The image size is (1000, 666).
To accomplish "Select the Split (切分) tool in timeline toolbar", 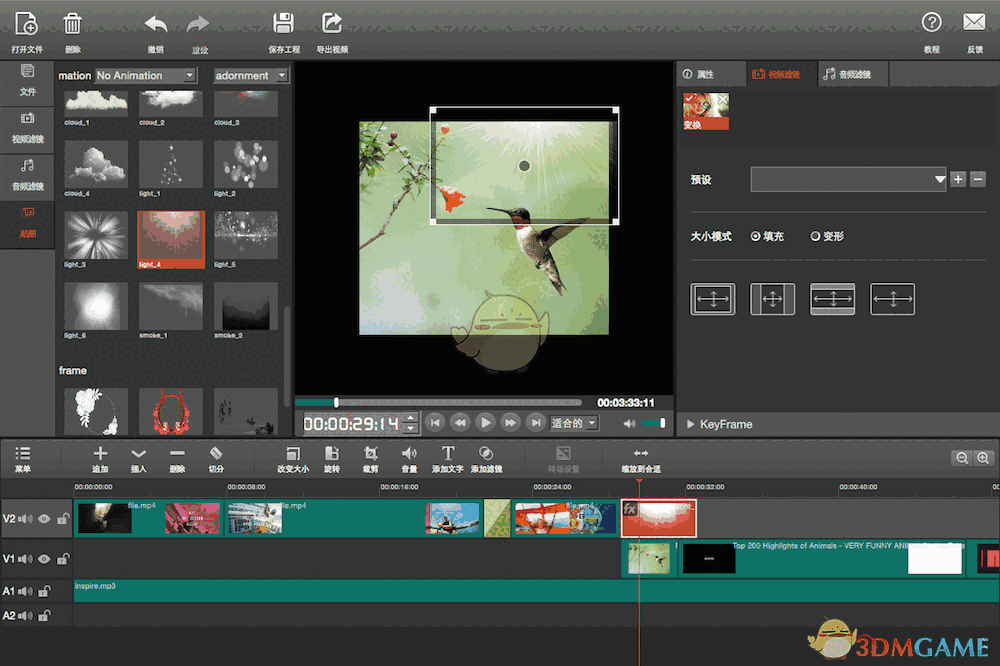I will [x=215, y=454].
